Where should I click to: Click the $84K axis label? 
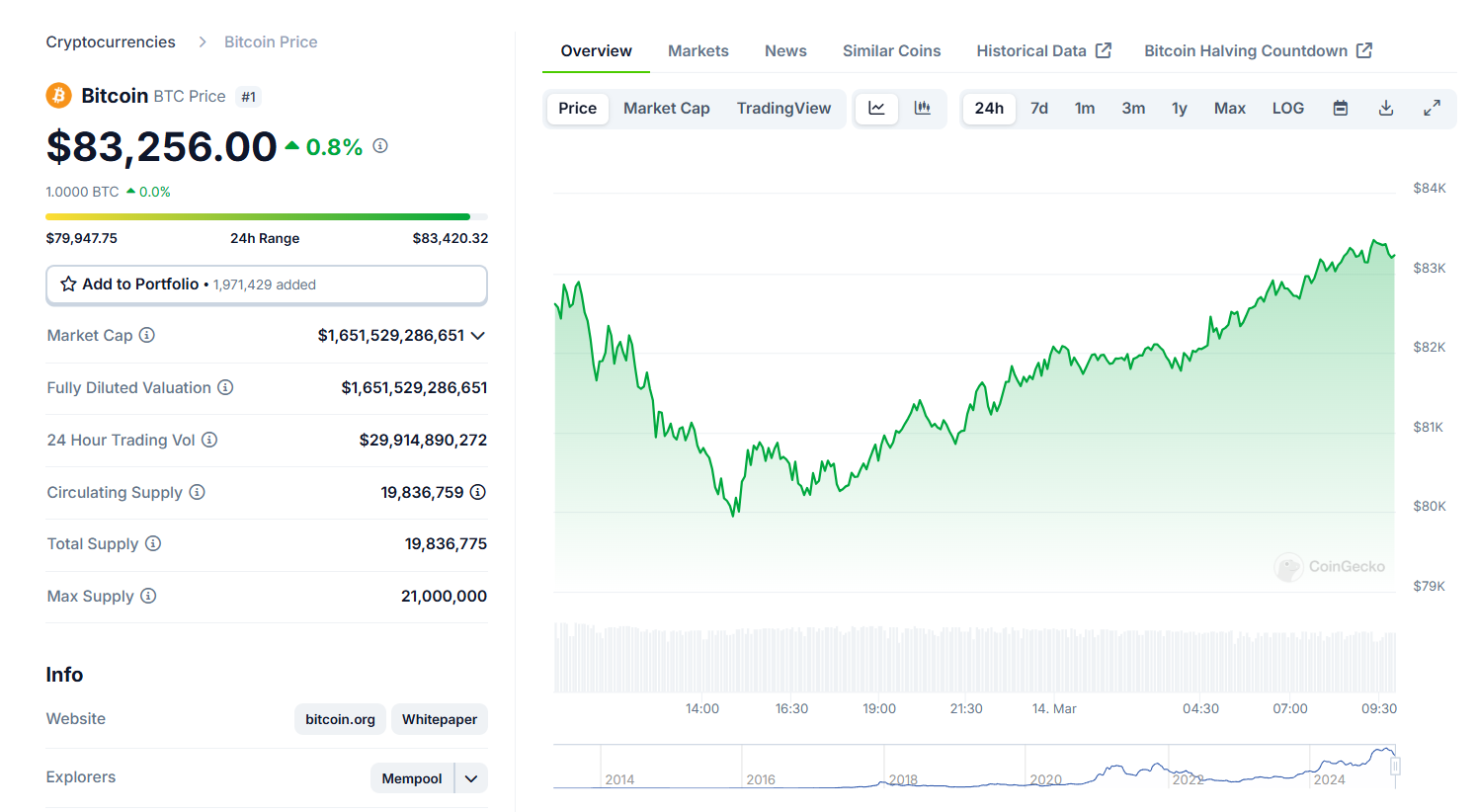coord(1429,188)
